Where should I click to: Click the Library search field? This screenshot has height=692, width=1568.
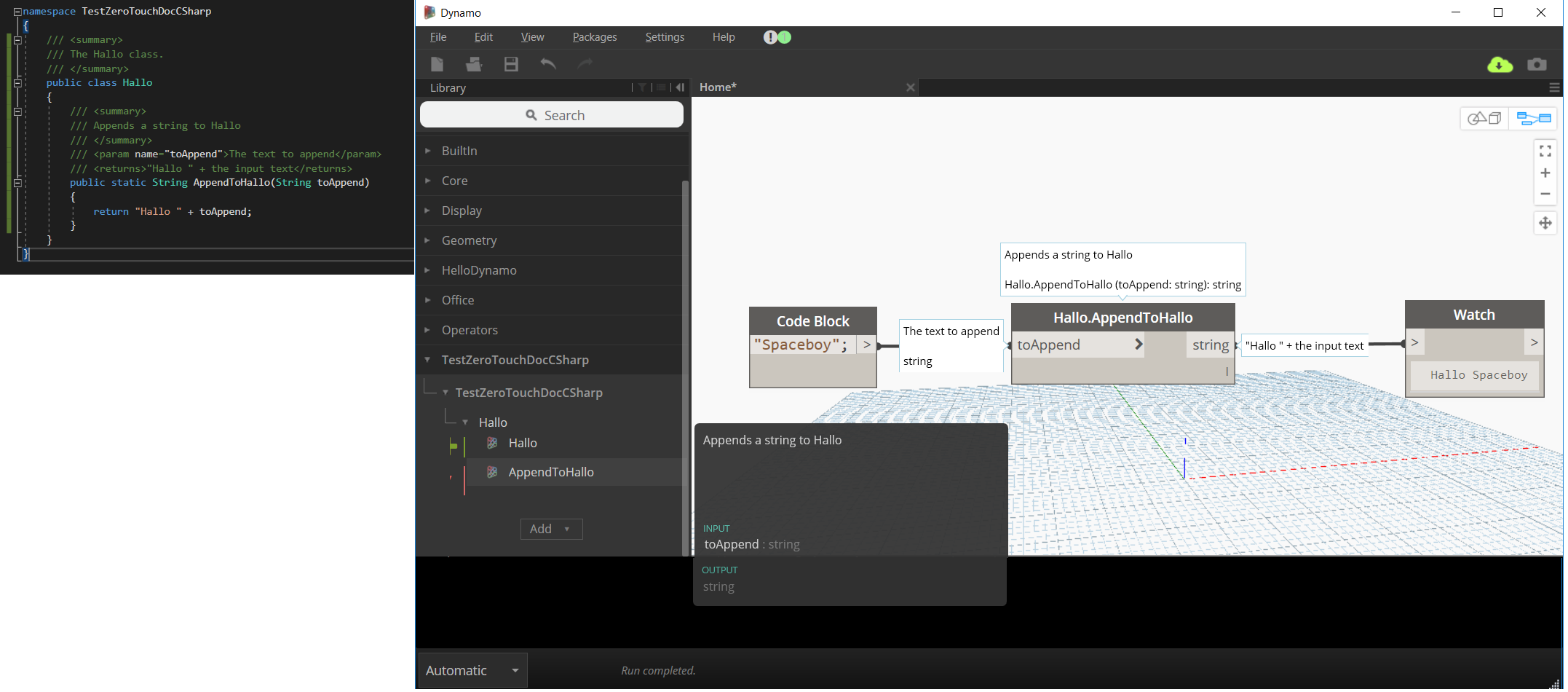click(551, 115)
